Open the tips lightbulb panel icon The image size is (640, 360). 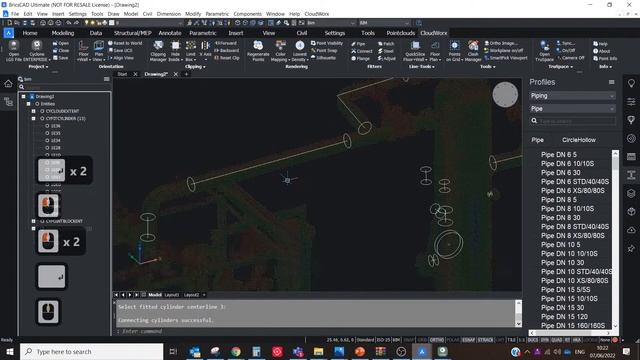click(x=631, y=83)
